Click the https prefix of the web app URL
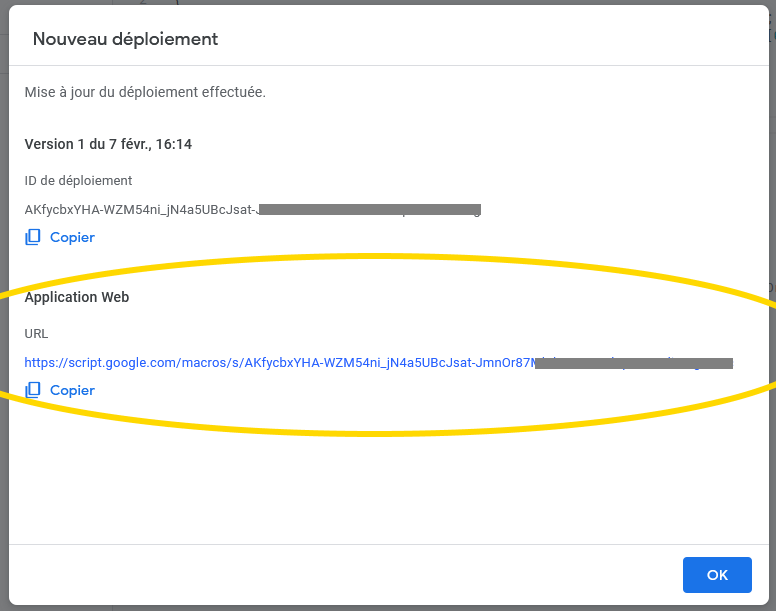The image size is (776, 611). (42, 362)
